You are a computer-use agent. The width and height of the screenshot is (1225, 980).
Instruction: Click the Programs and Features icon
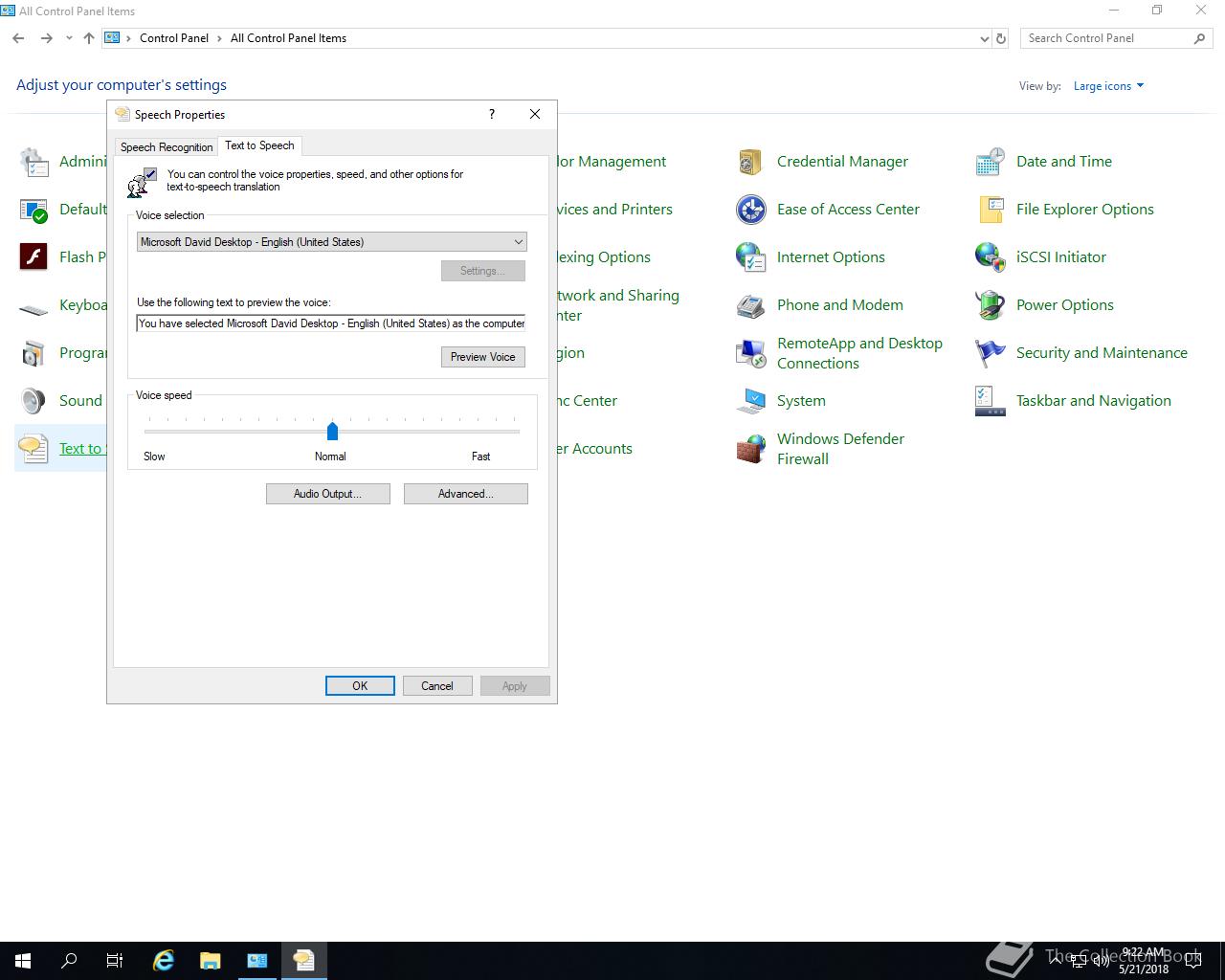click(x=33, y=353)
